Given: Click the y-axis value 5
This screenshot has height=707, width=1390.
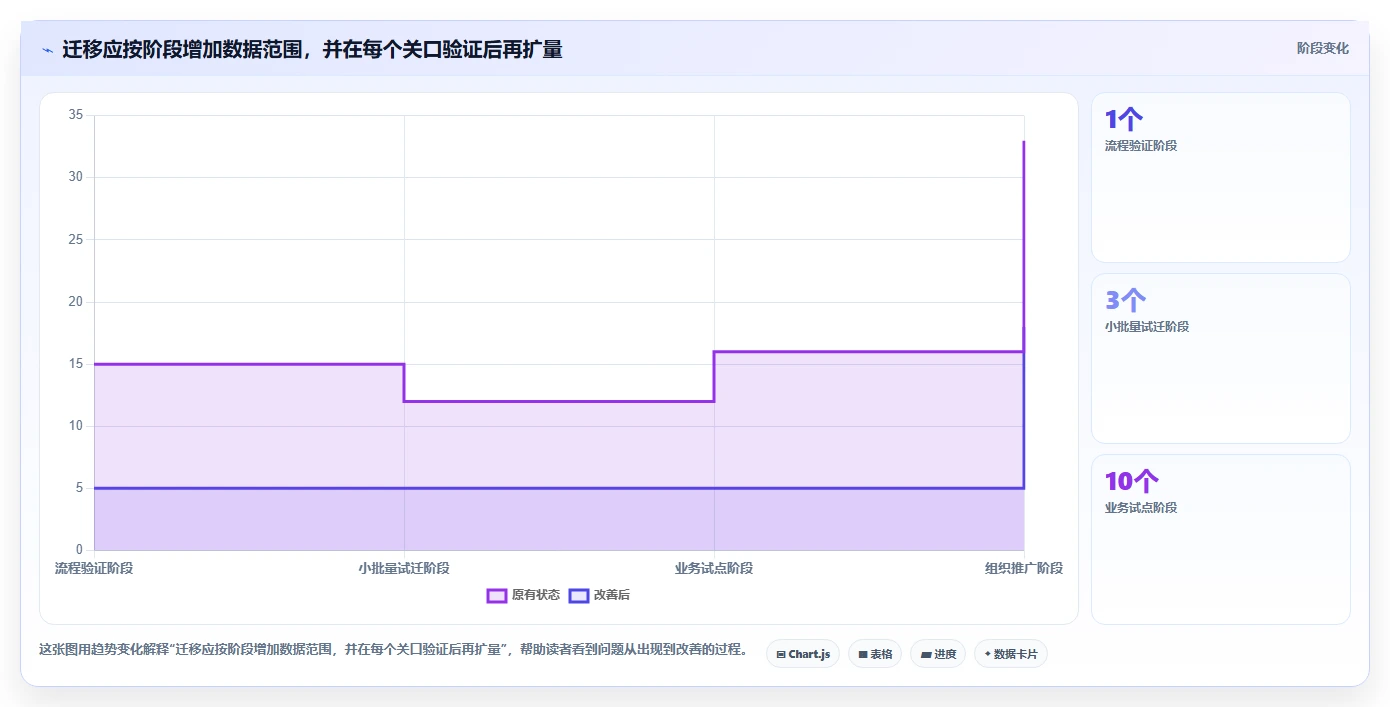Looking at the screenshot, I should coord(79,488).
